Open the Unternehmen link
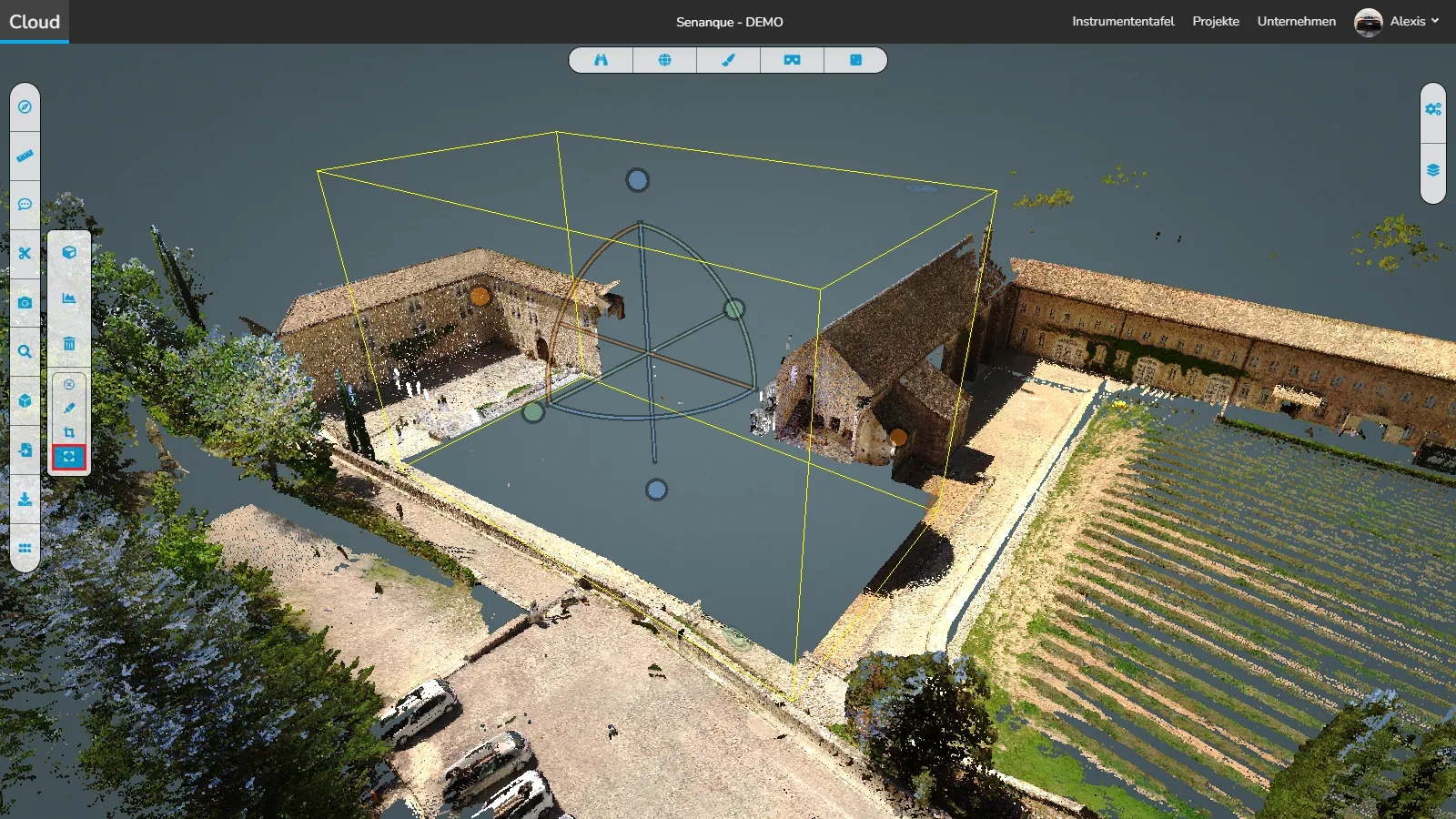The width and height of the screenshot is (1456, 819). [1296, 22]
